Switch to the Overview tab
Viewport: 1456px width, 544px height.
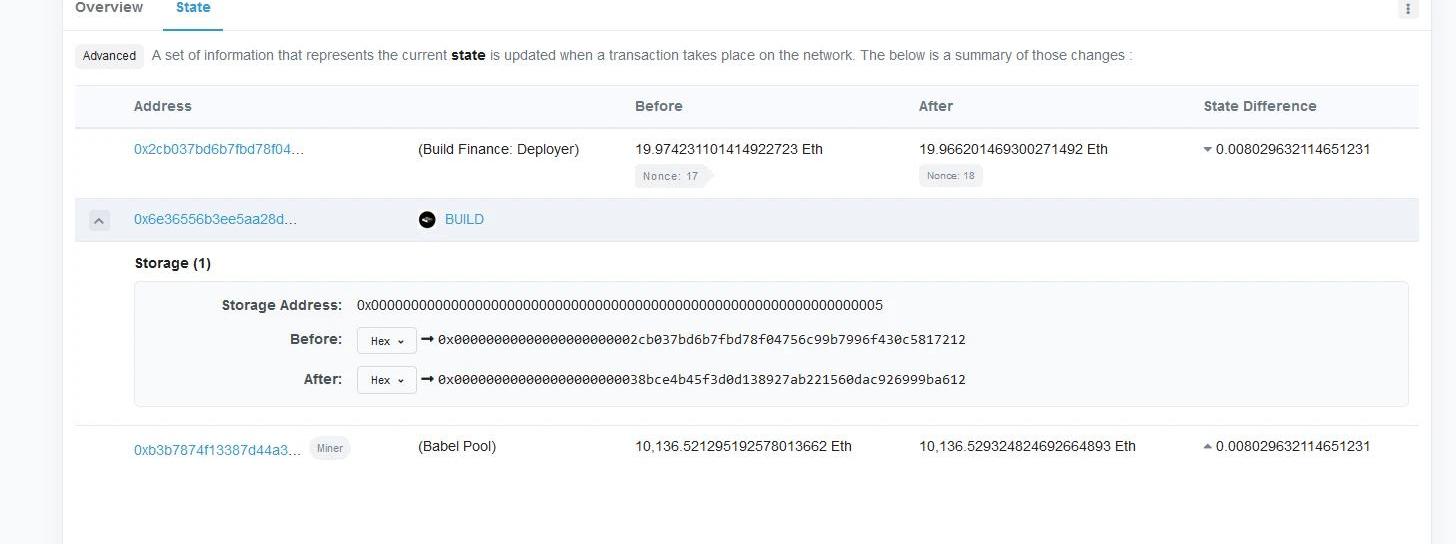coord(109,8)
